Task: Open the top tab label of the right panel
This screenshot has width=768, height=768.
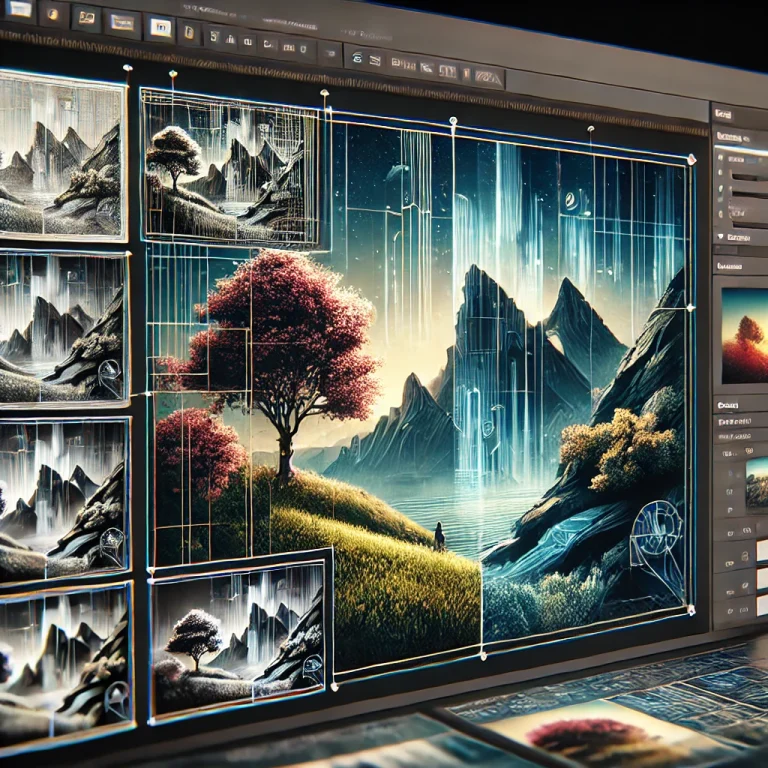Action: [x=723, y=114]
